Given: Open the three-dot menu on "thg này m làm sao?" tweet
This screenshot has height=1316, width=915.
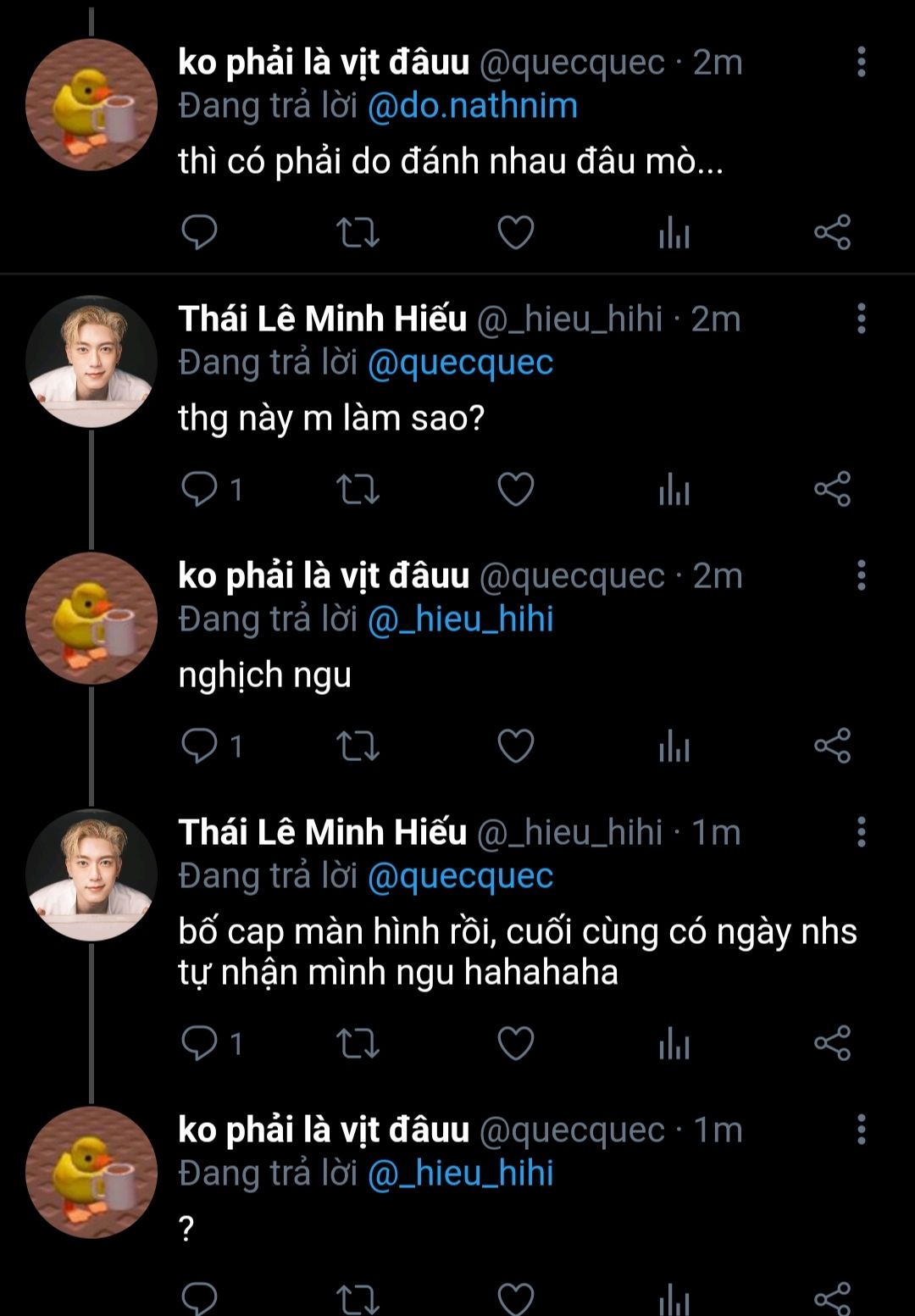Looking at the screenshot, I should pos(861,319).
